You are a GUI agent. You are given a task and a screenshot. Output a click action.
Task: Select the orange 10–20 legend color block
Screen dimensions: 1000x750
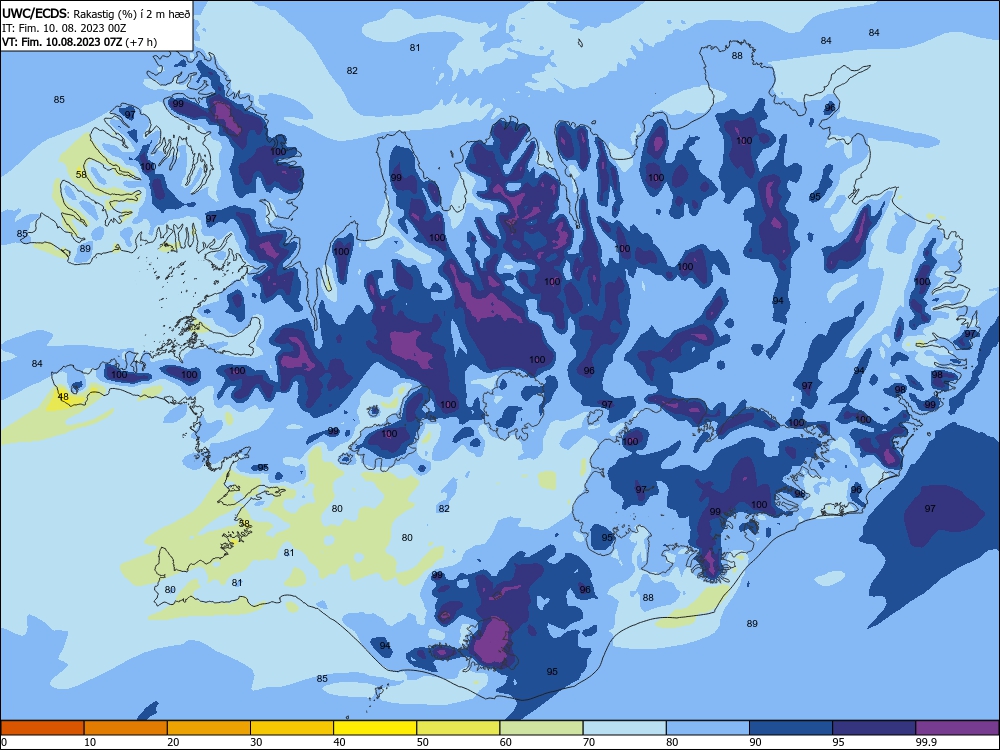[x=126, y=728]
